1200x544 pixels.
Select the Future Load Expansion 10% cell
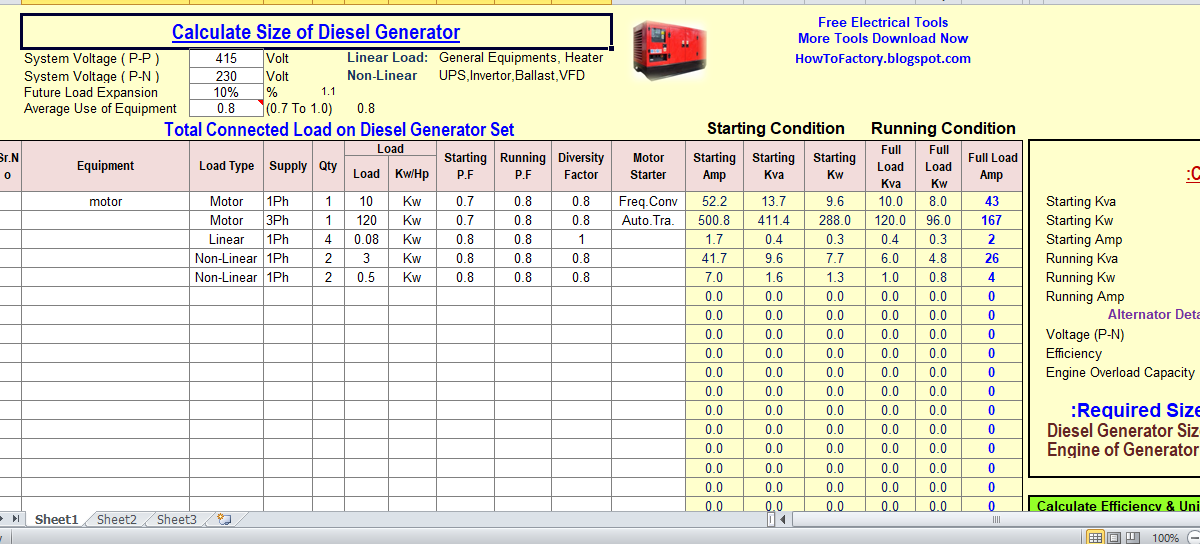pos(226,92)
